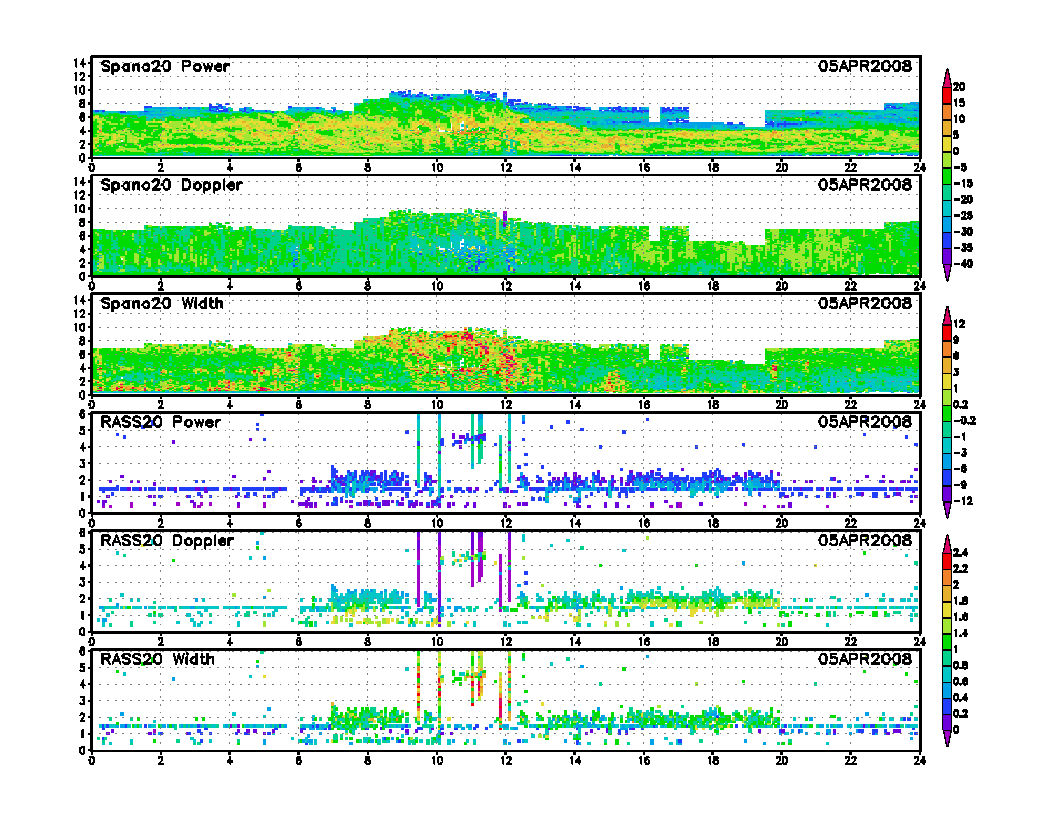Click the colorbar label "-20"
Viewport: 1056px width, 816px height.
click(x=963, y=199)
